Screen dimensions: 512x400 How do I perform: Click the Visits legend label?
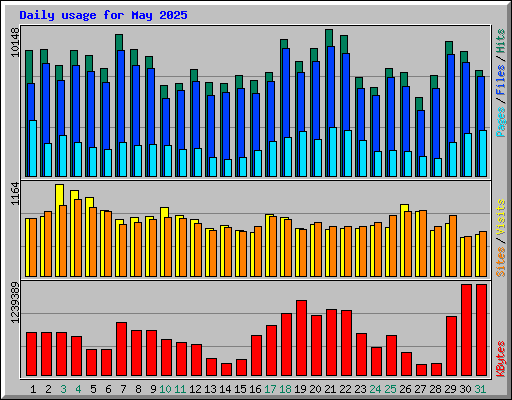(501, 218)
